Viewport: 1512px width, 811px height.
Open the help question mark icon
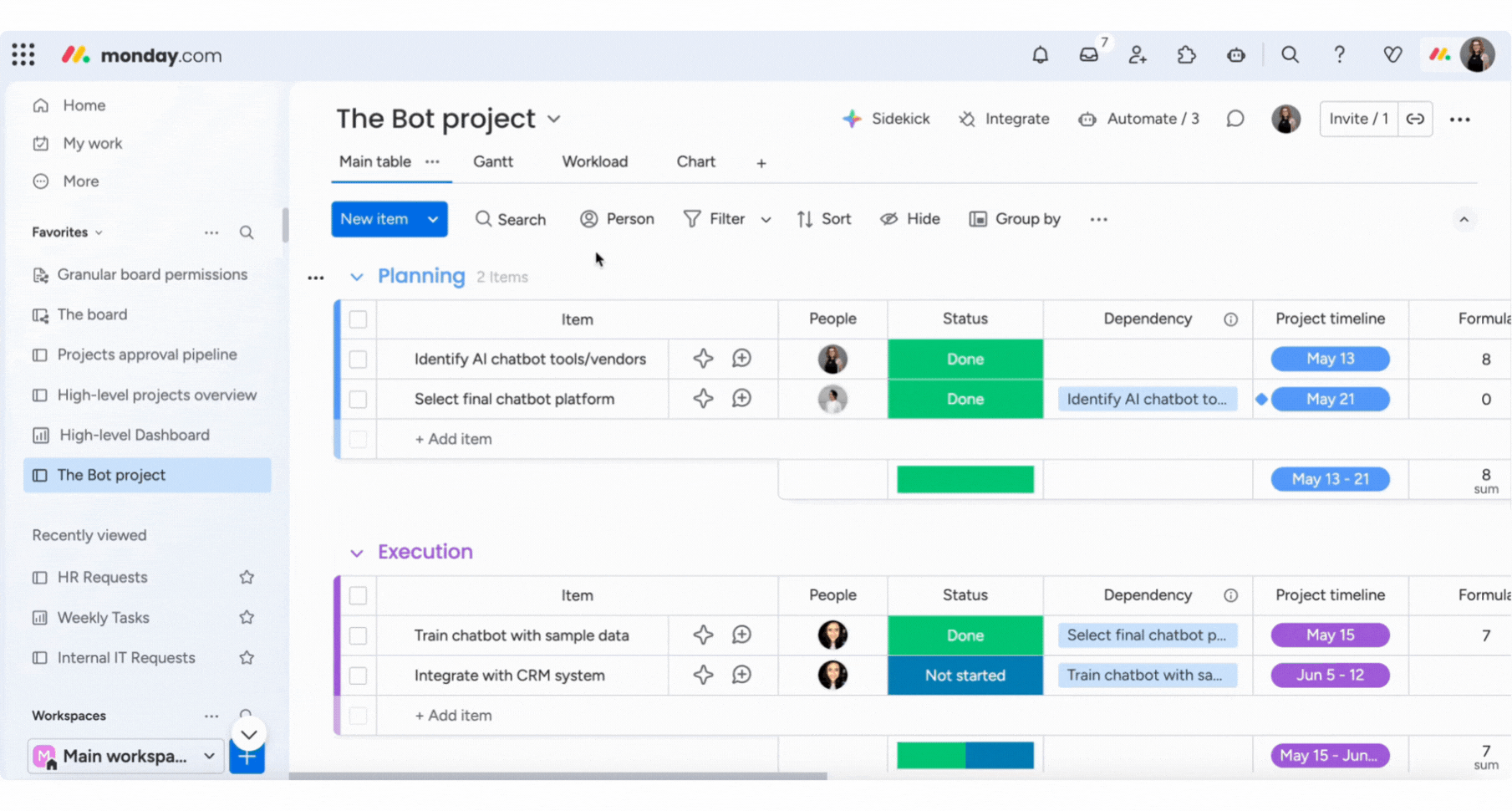[1339, 55]
